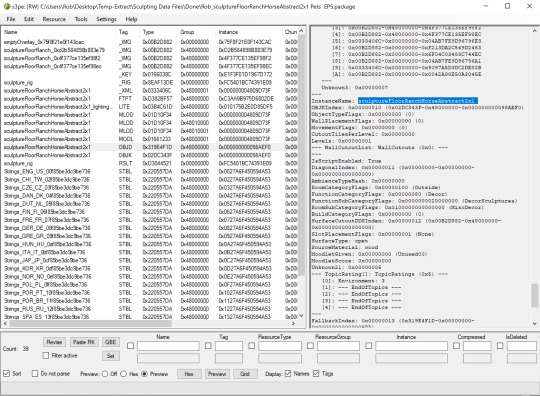
Task: Click the Hex button beside Preview
Action: tap(189, 374)
